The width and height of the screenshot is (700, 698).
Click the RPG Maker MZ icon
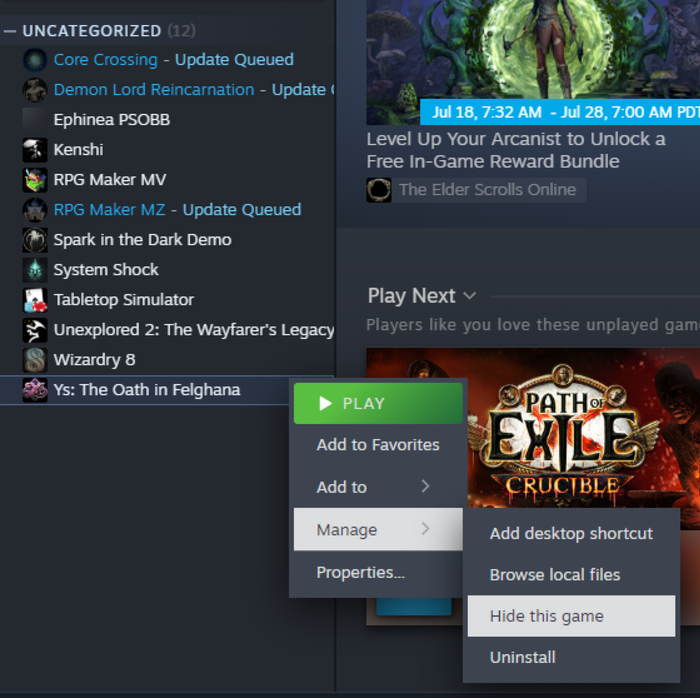35,210
